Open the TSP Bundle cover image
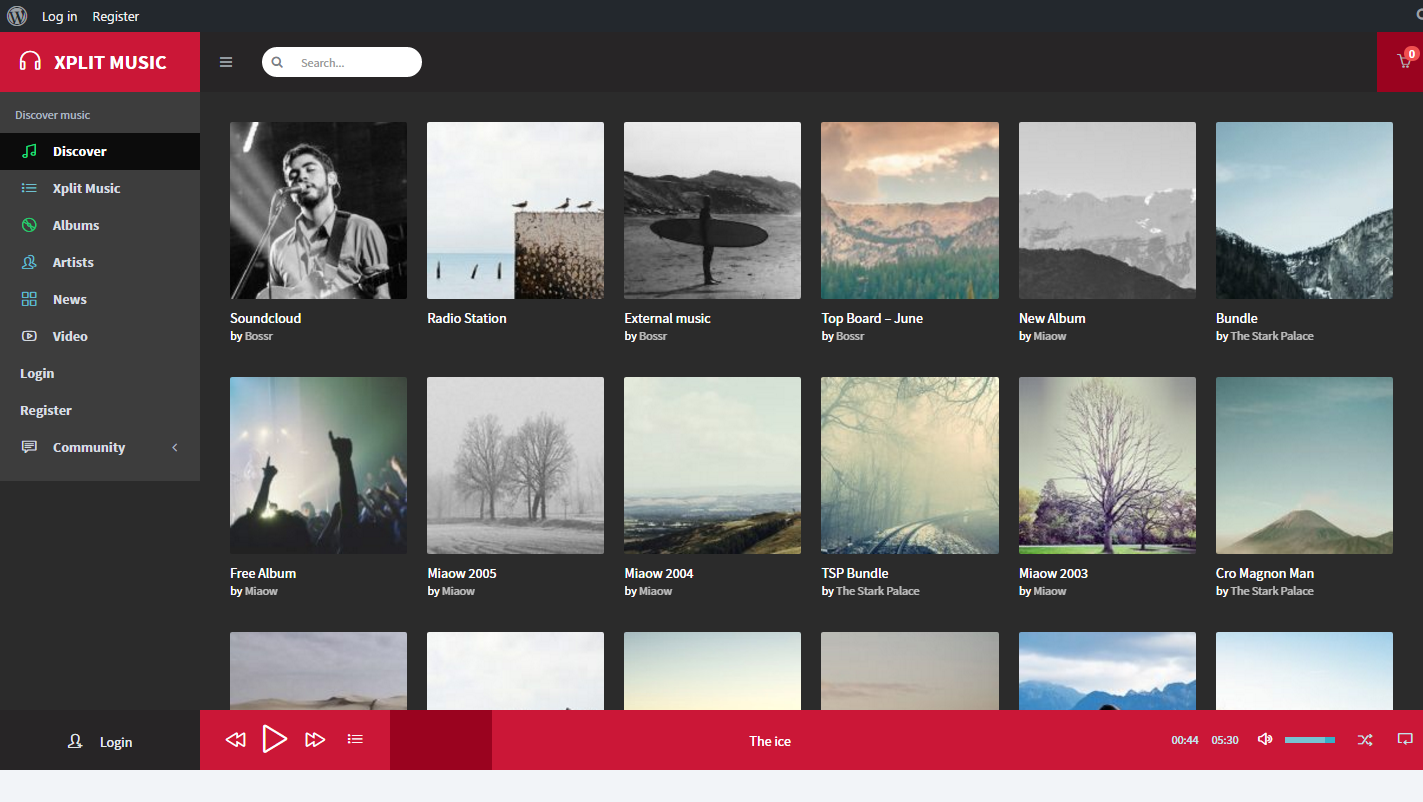 [910, 465]
